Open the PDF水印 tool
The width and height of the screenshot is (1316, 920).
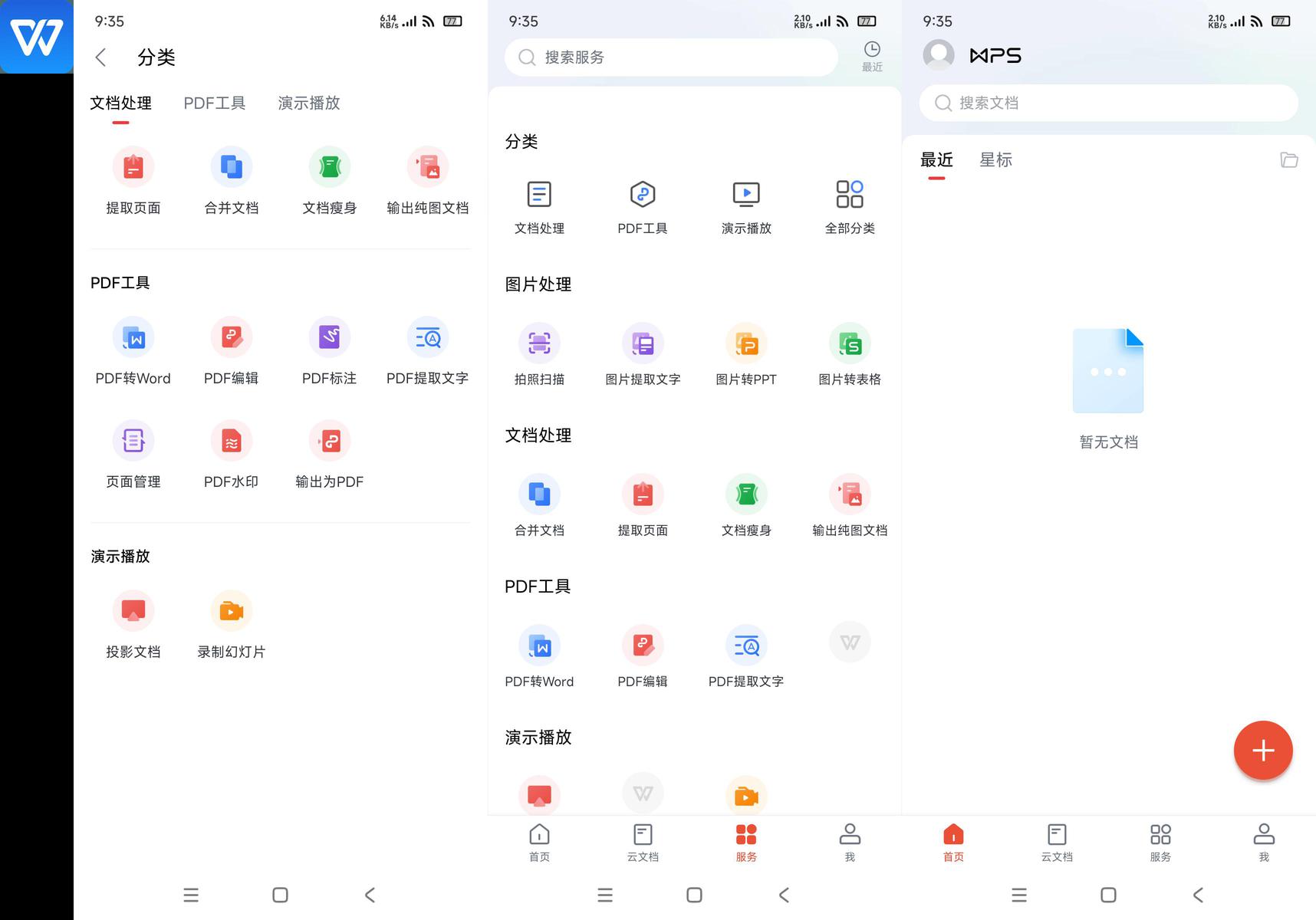tap(232, 455)
